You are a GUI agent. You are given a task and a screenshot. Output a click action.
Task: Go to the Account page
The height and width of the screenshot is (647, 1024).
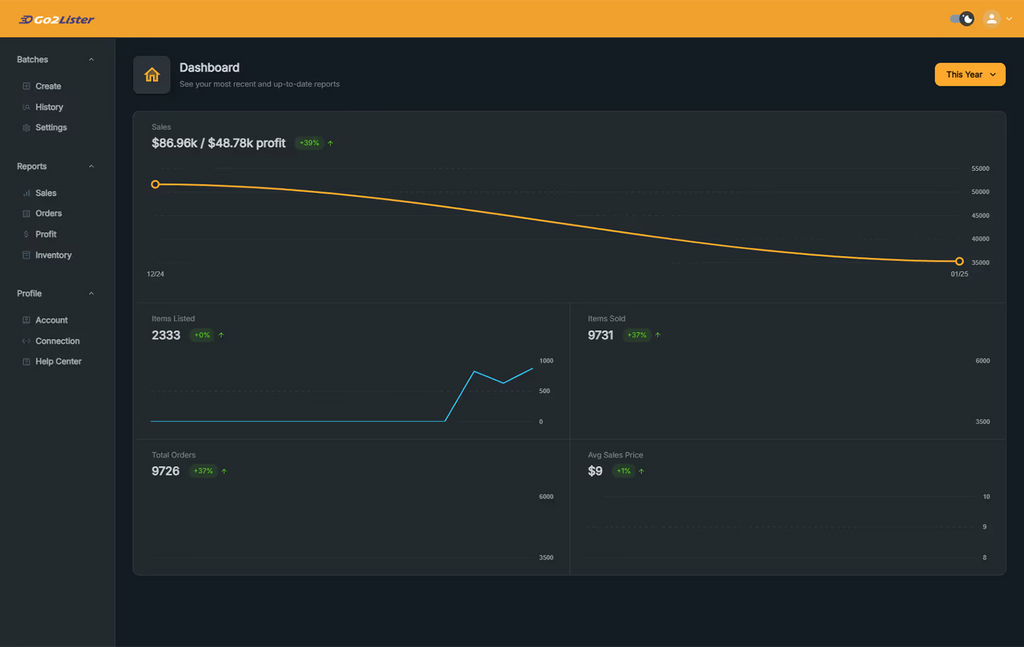(x=51, y=320)
